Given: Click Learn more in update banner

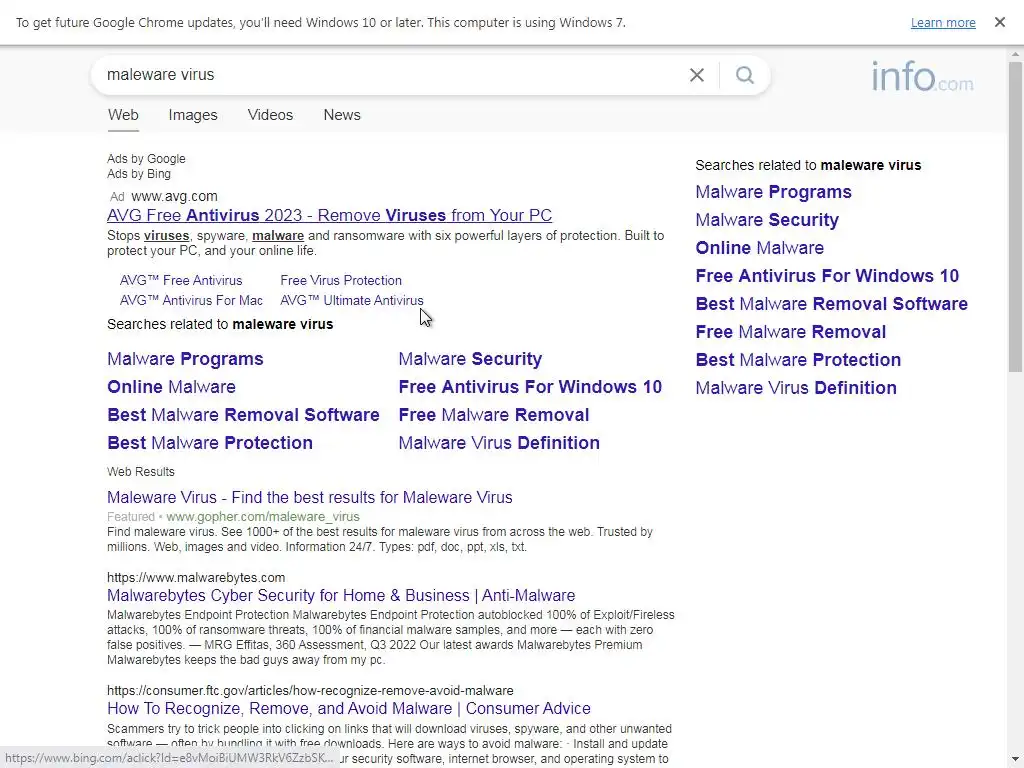Looking at the screenshot, I should 943,23.
